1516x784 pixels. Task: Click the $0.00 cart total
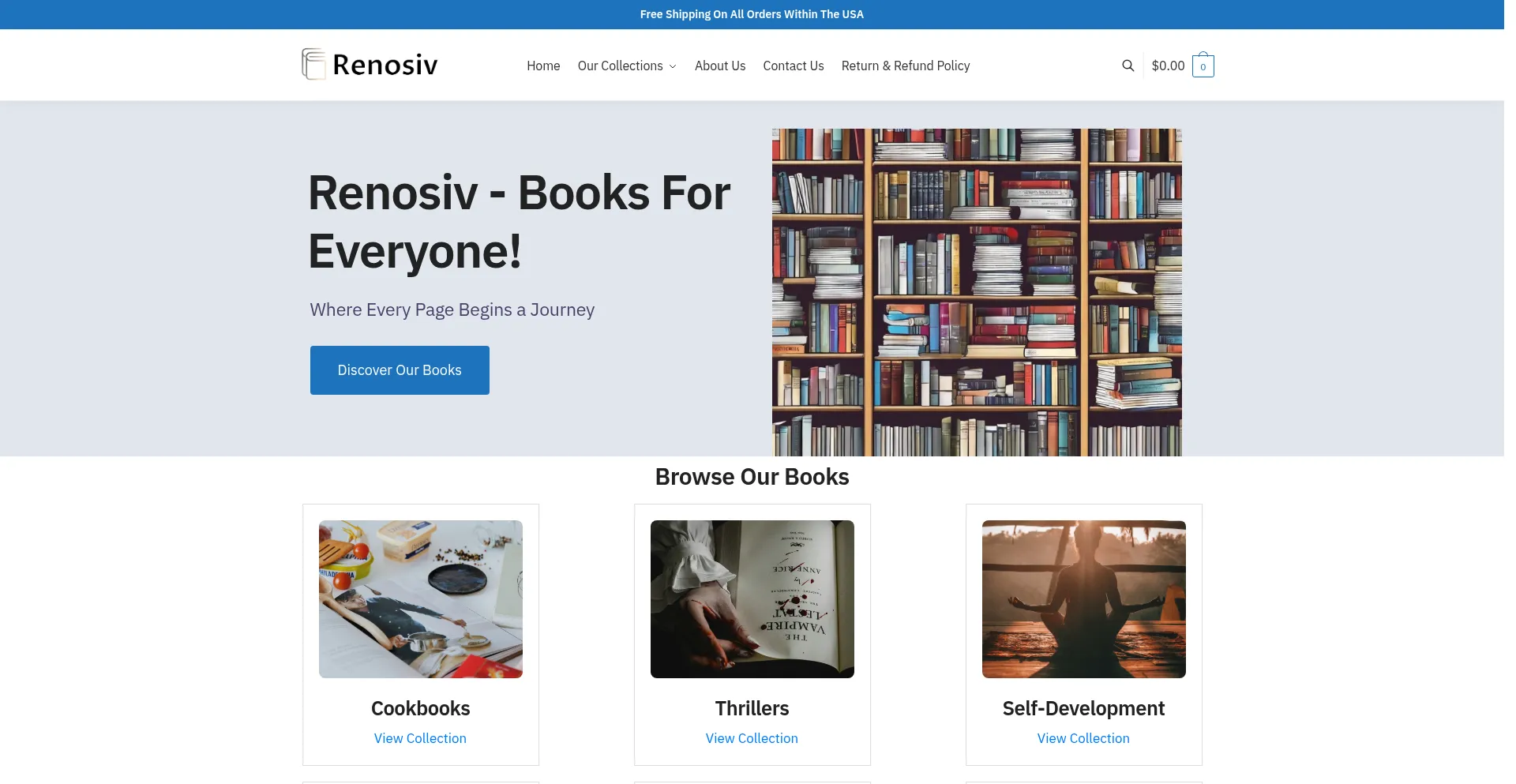click(1168, 66)
